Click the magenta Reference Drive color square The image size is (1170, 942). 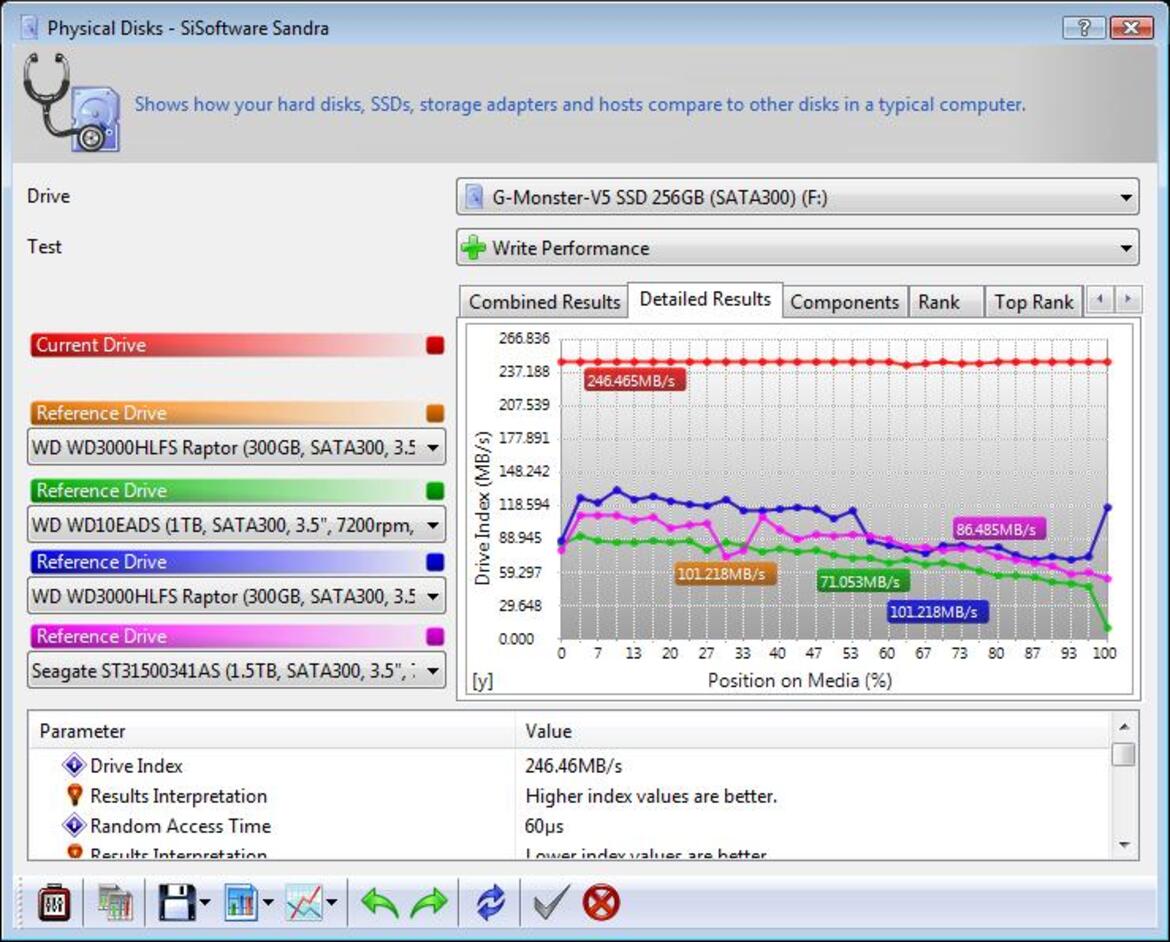[x=435, y=636]
